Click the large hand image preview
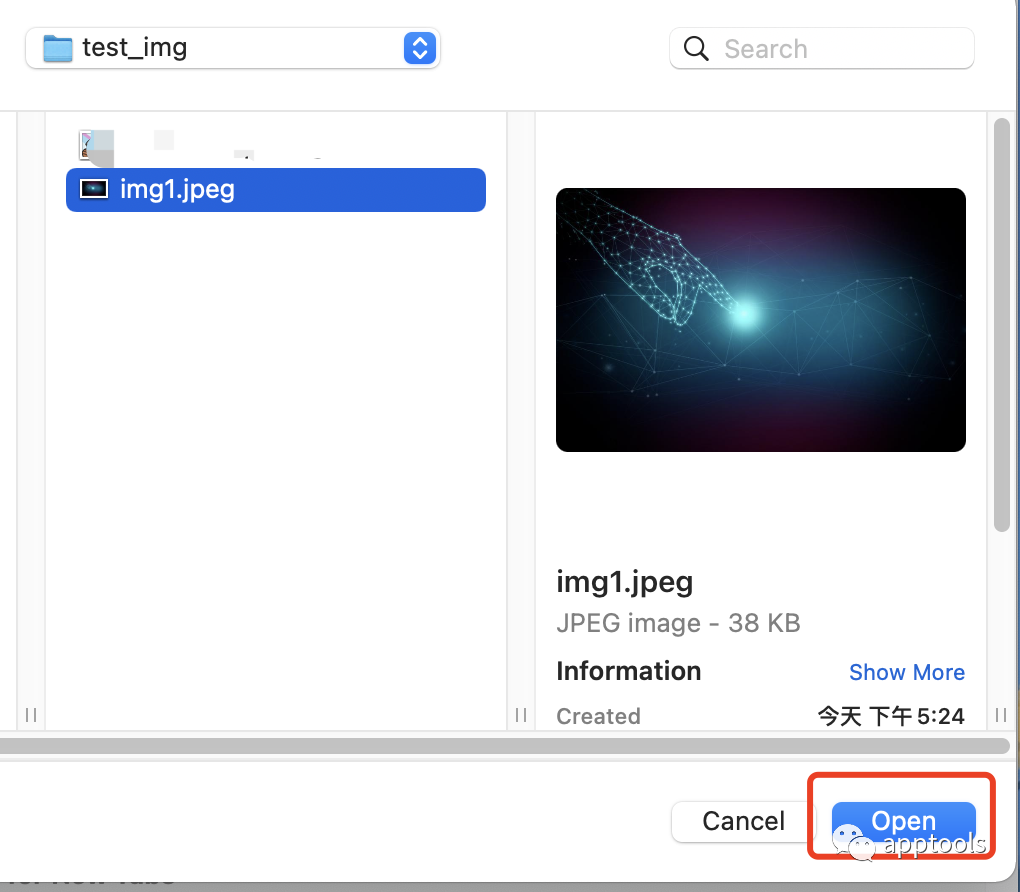This screenshot has height=892, width=1020. pyautogui.click(x=760, y=320)
